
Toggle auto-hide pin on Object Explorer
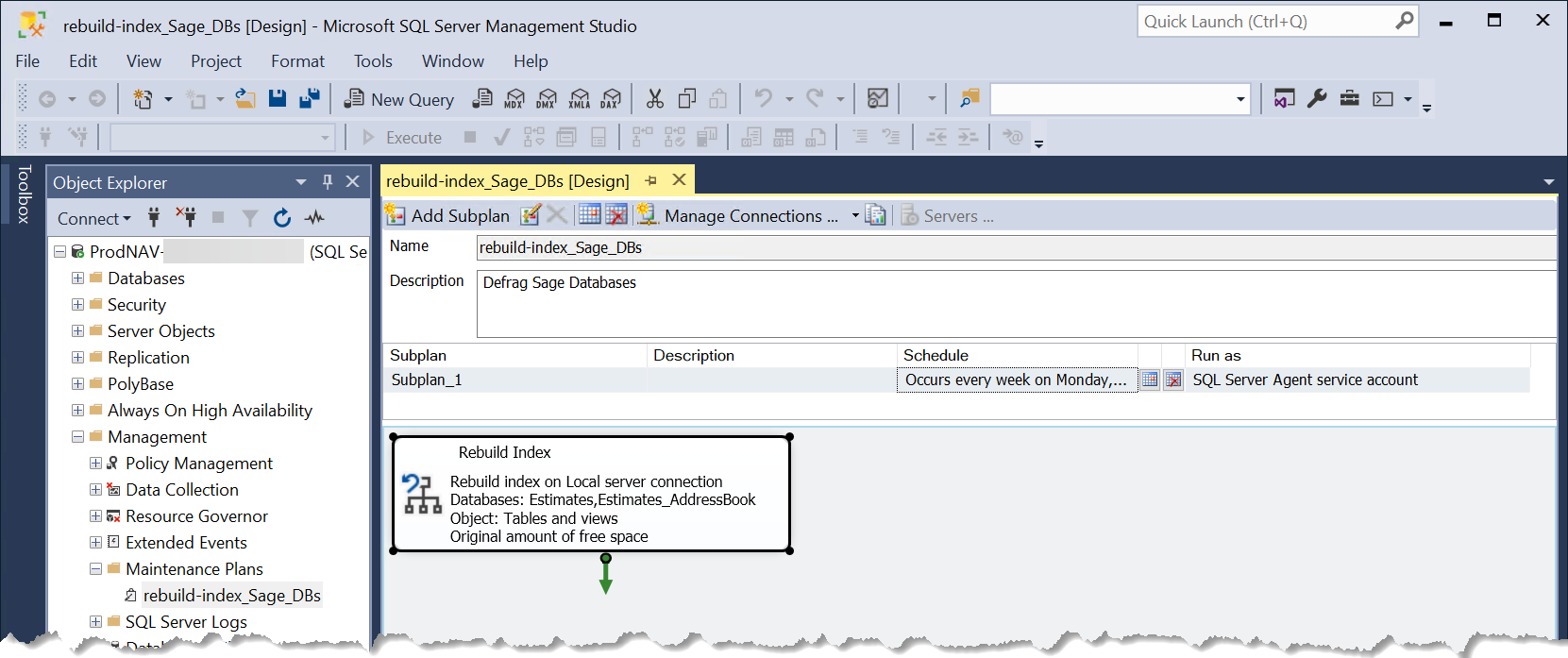click(x=328, y=181)
